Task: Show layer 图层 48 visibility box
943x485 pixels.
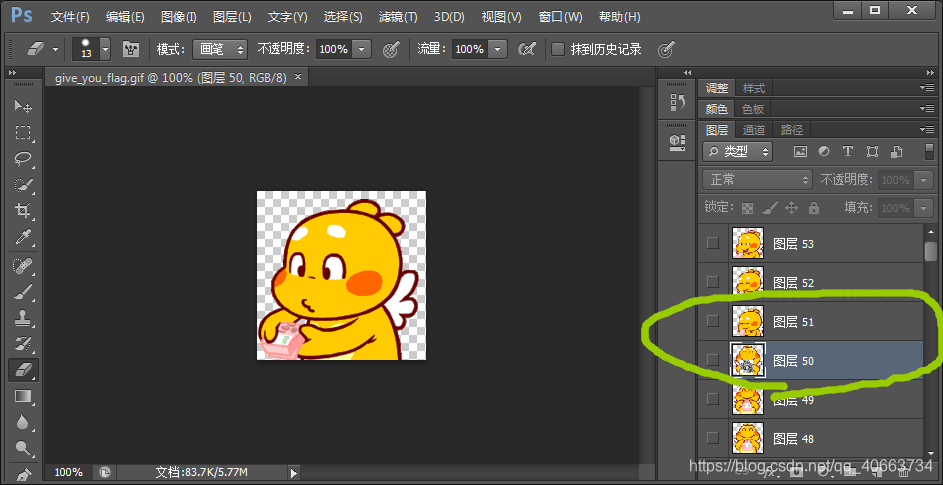Action: pyautogui.click(x=713, y=438)
